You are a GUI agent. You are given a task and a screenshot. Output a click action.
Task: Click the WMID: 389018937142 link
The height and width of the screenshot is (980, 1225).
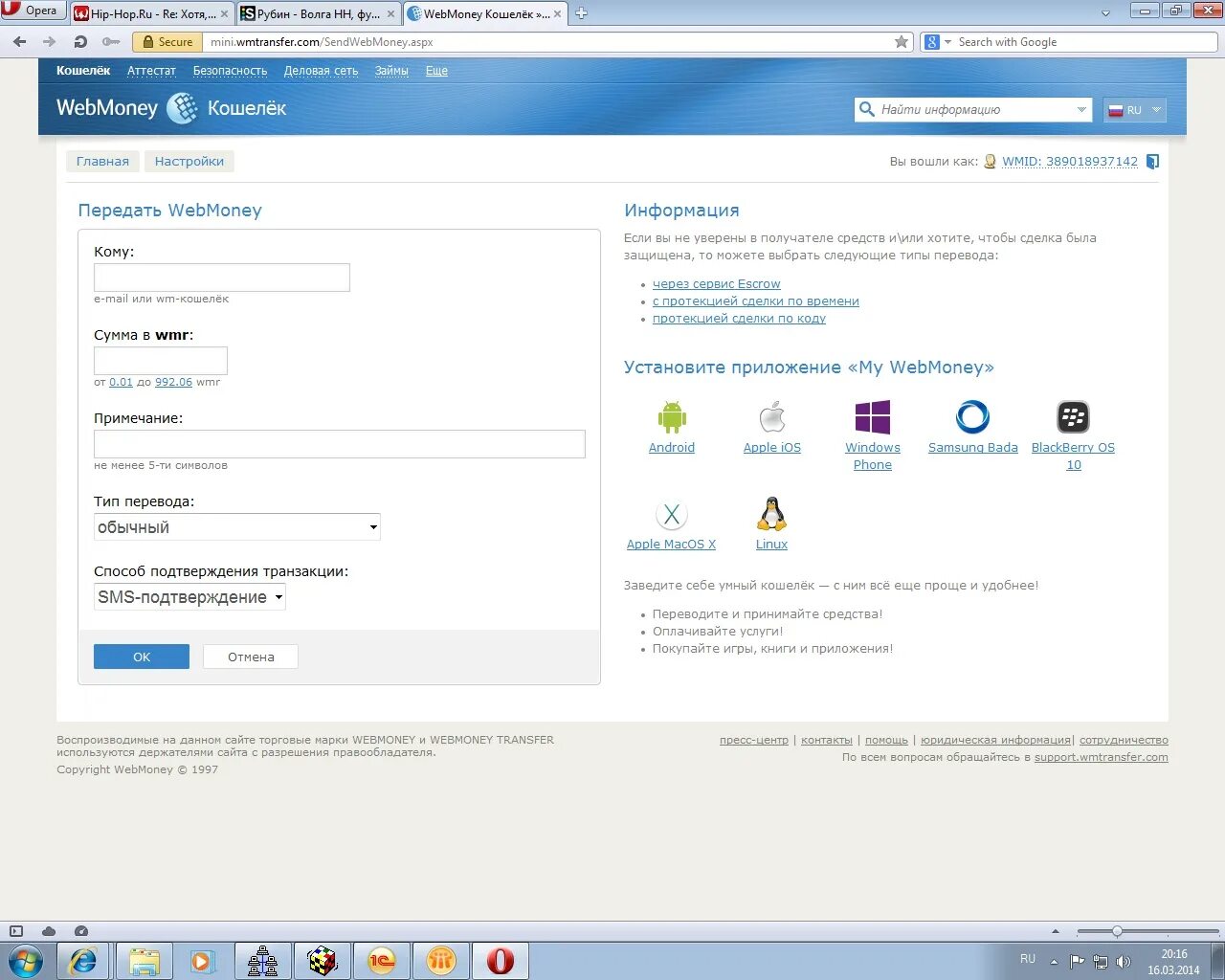[1070, 162]
